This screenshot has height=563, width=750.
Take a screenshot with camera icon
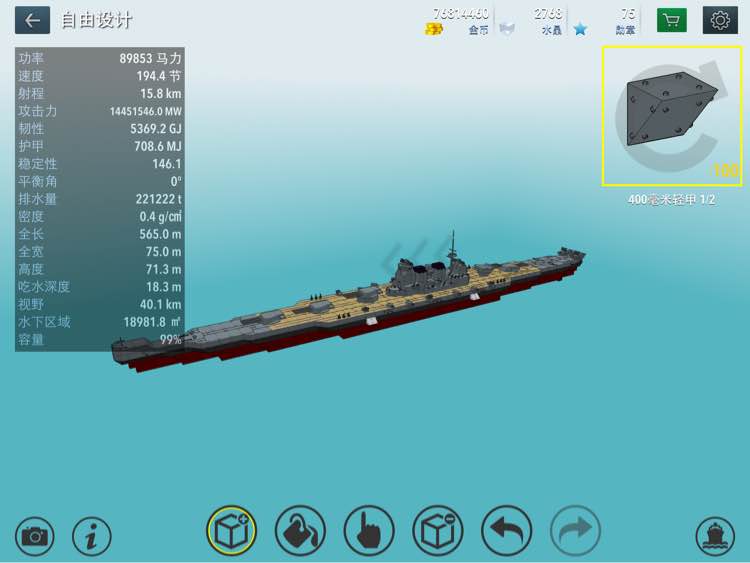pos(34,536)
